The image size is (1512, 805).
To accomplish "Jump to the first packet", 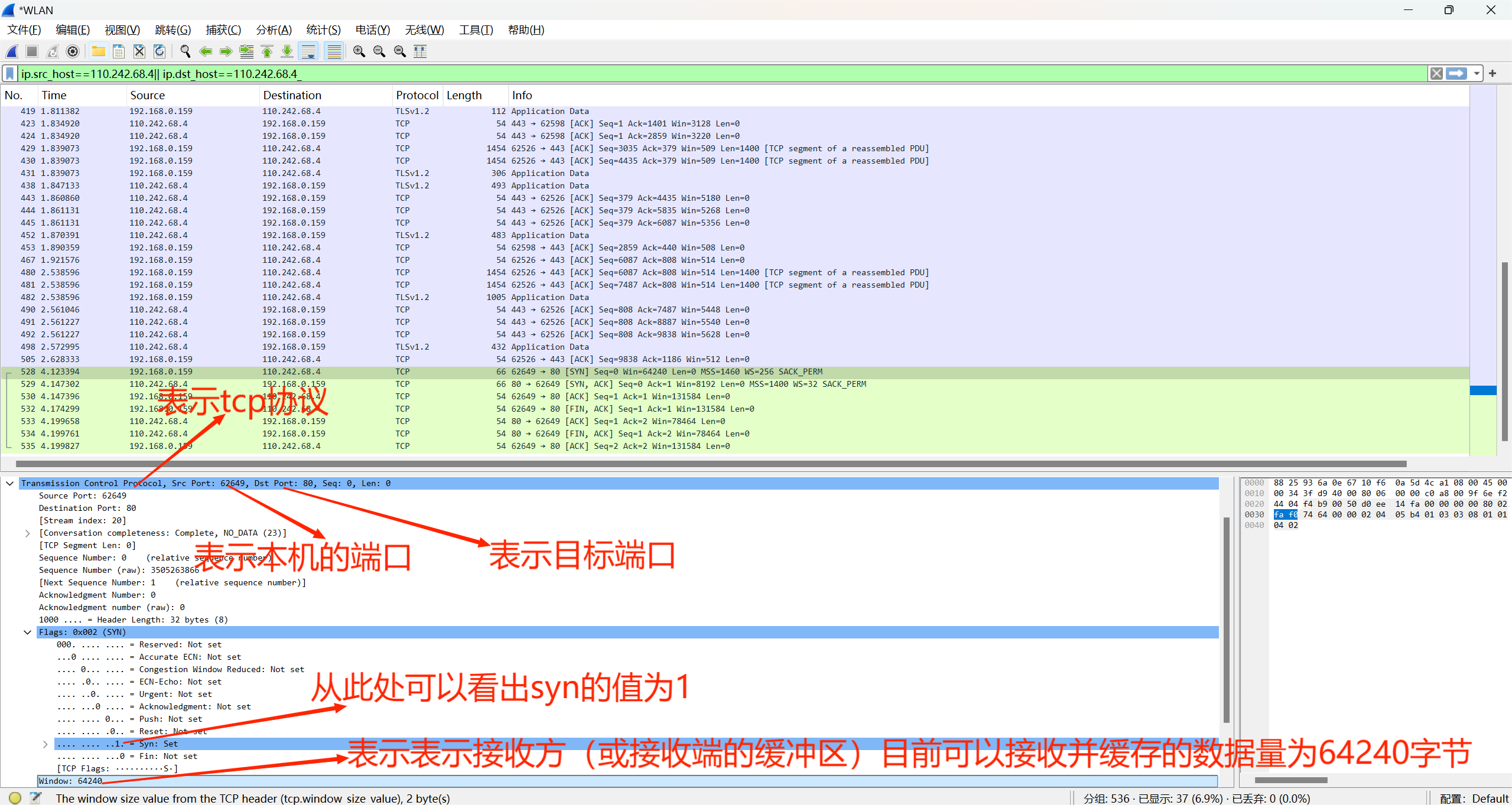I will point(267,51).
